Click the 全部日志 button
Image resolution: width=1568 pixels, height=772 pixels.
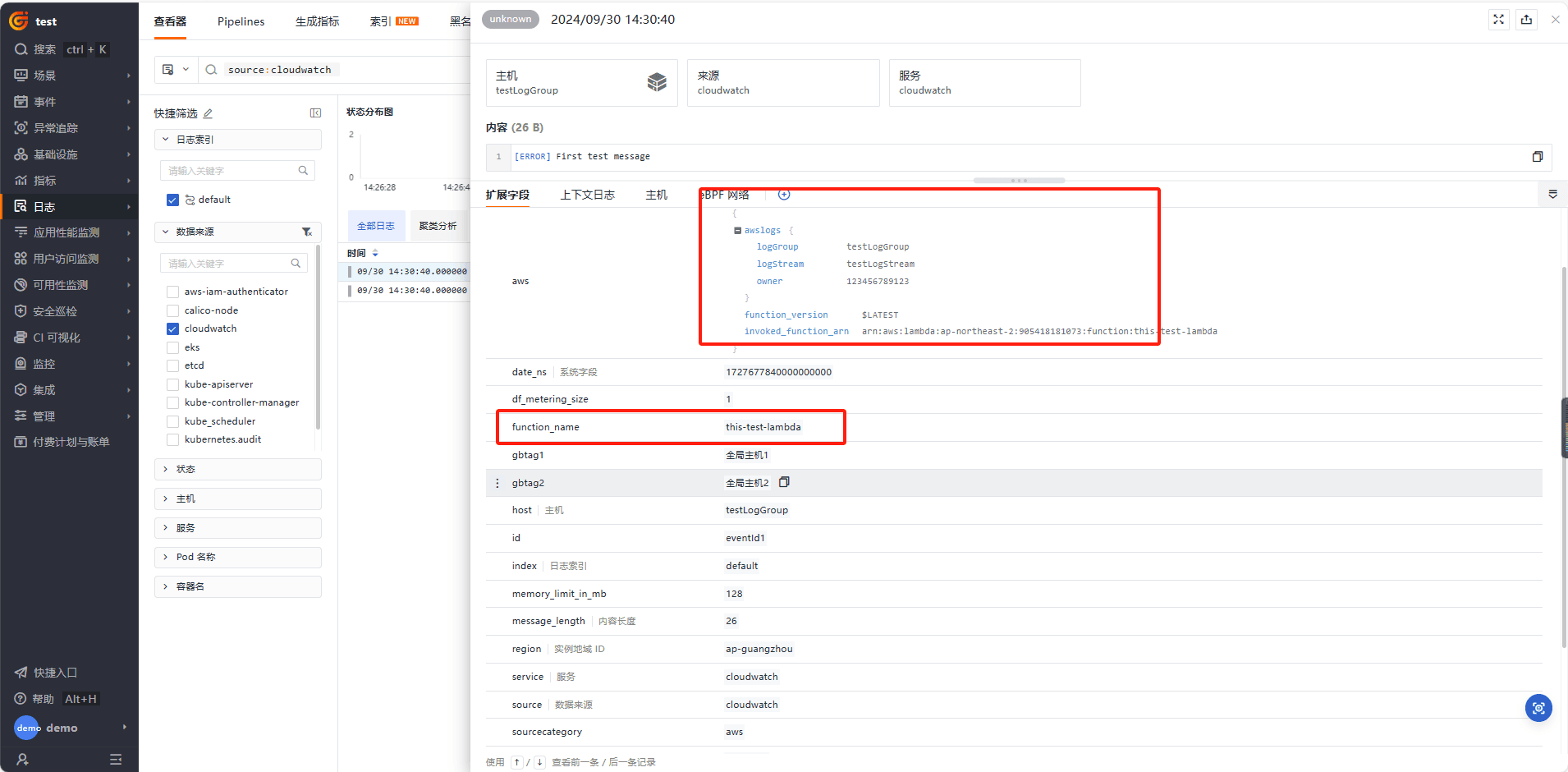point(376,226)
